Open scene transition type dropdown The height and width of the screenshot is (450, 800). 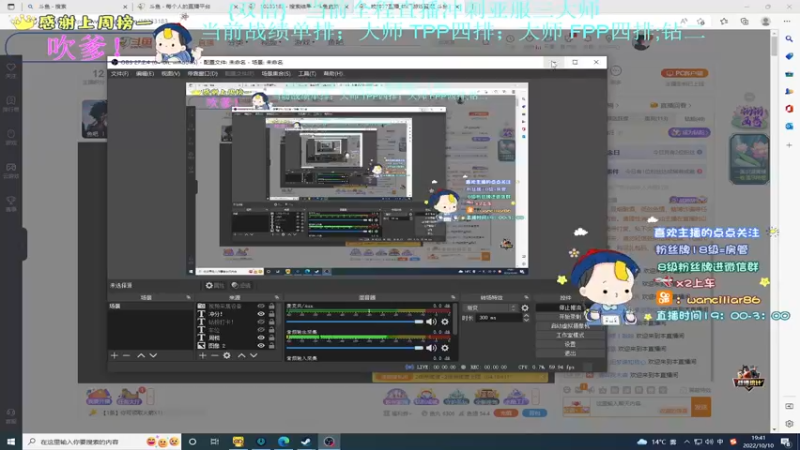490,308
